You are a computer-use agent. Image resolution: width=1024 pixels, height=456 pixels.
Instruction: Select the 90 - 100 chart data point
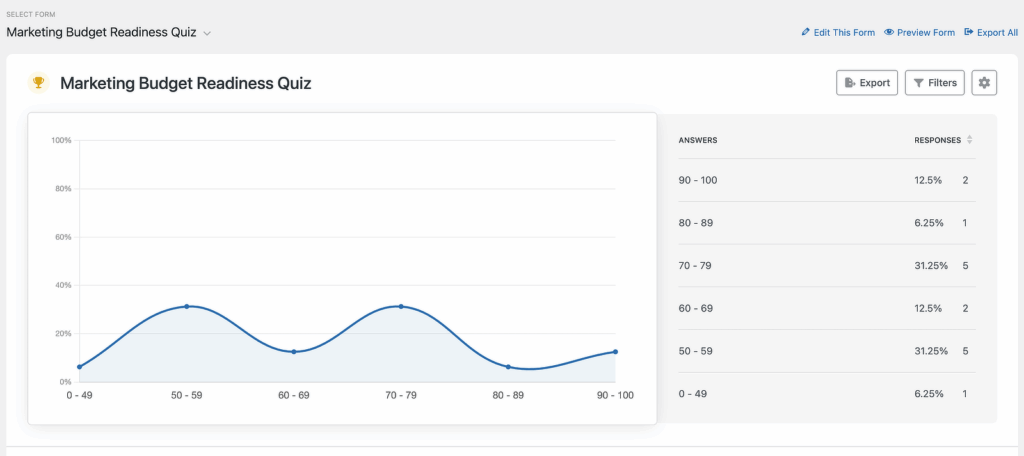[615, 352]
